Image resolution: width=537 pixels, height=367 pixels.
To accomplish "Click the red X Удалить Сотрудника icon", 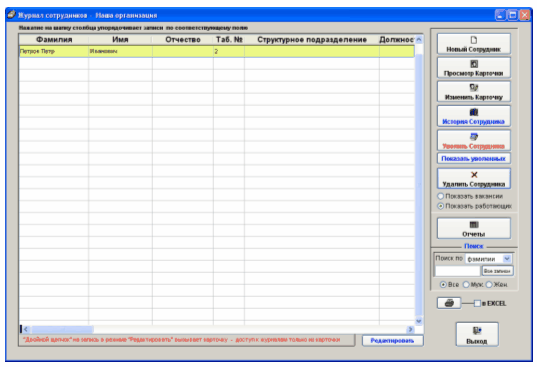I will click(474, 175).
